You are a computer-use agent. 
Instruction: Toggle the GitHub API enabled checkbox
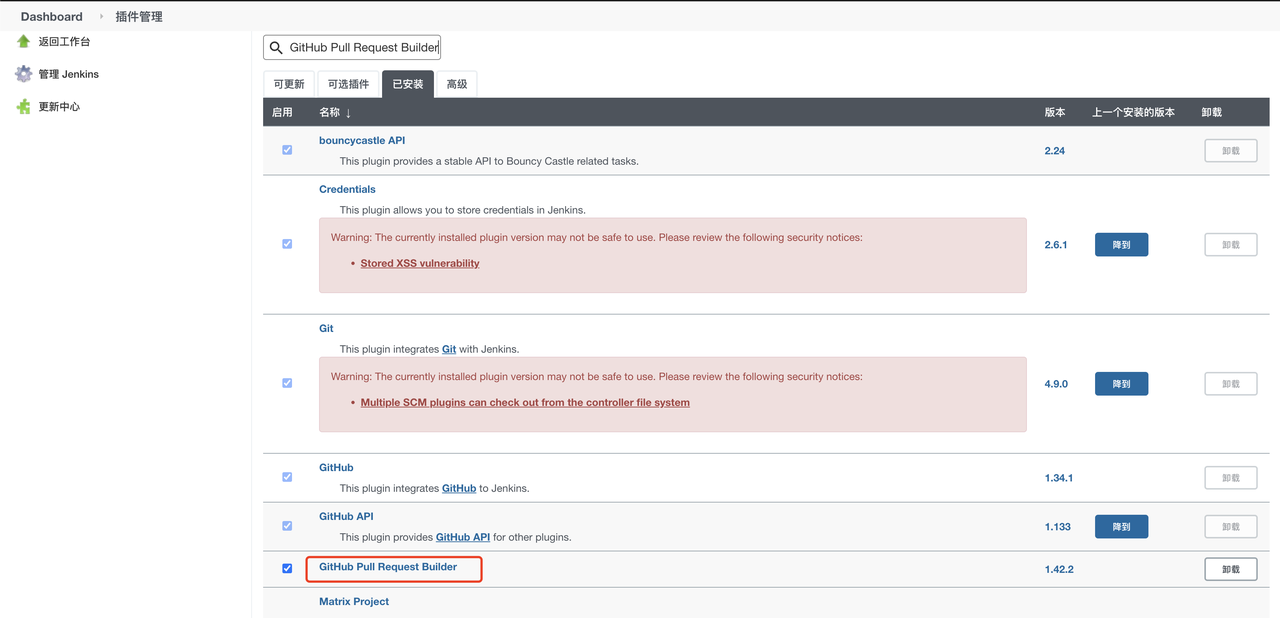coord(287,526)
